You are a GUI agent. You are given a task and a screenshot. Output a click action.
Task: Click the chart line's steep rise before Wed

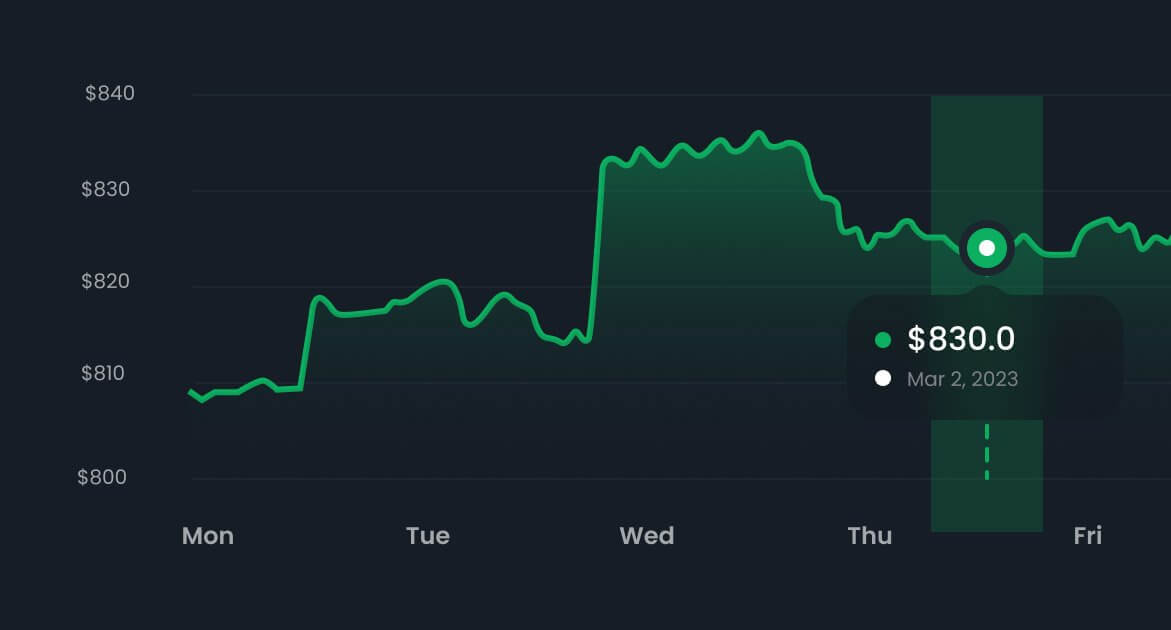point(597,250)
